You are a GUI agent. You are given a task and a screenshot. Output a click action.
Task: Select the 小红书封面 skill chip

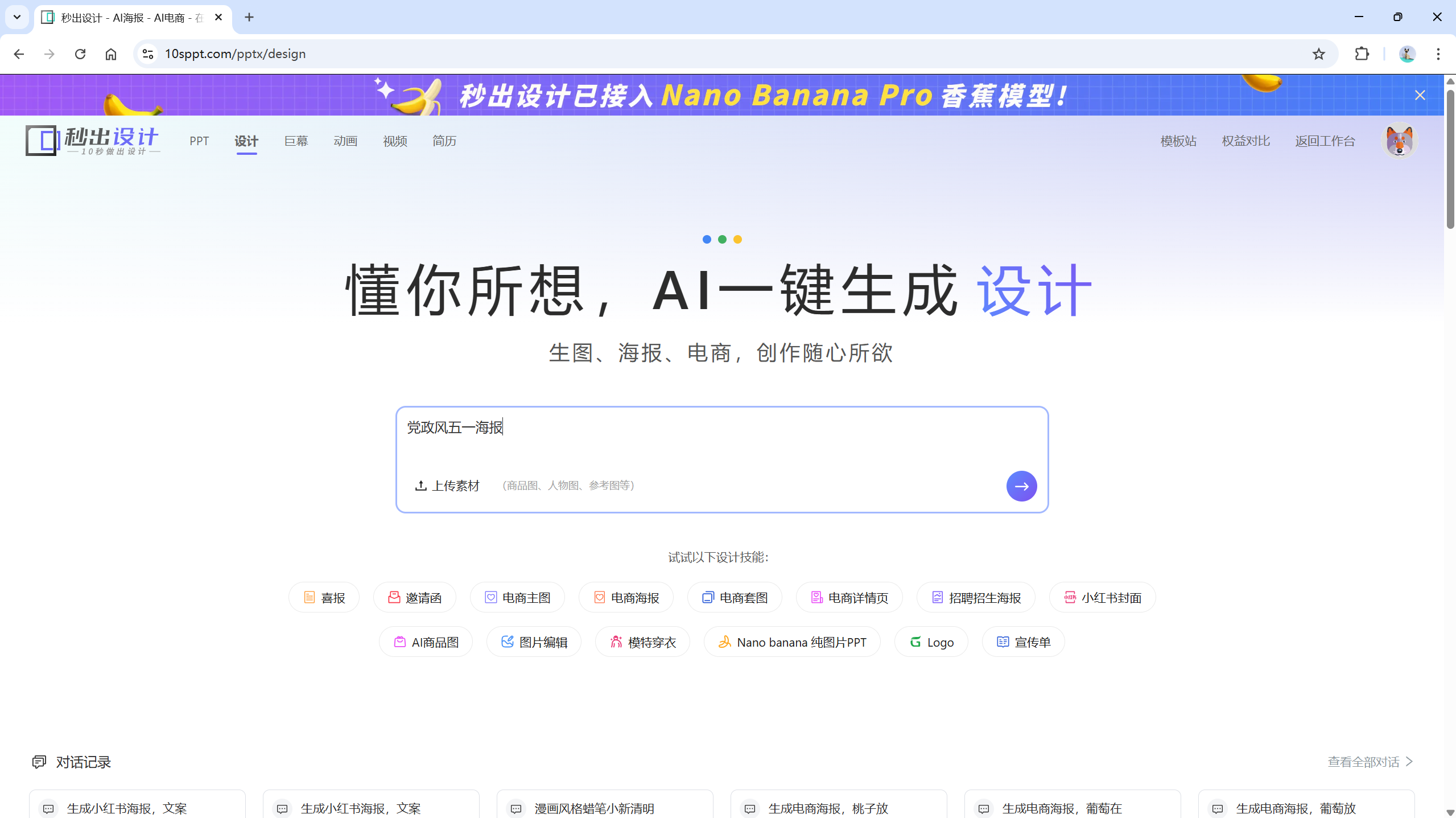(x=1102, y=597)
